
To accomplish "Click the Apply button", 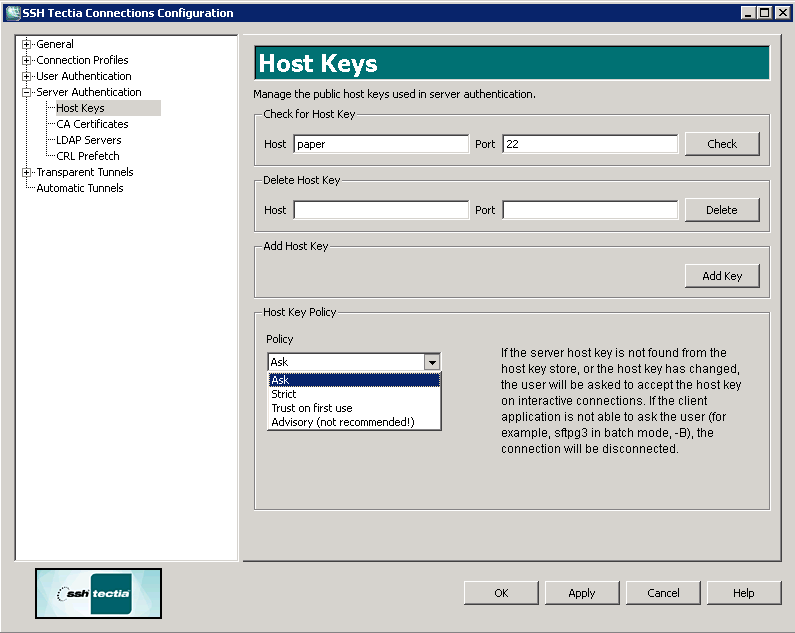I will pos(582,593).
